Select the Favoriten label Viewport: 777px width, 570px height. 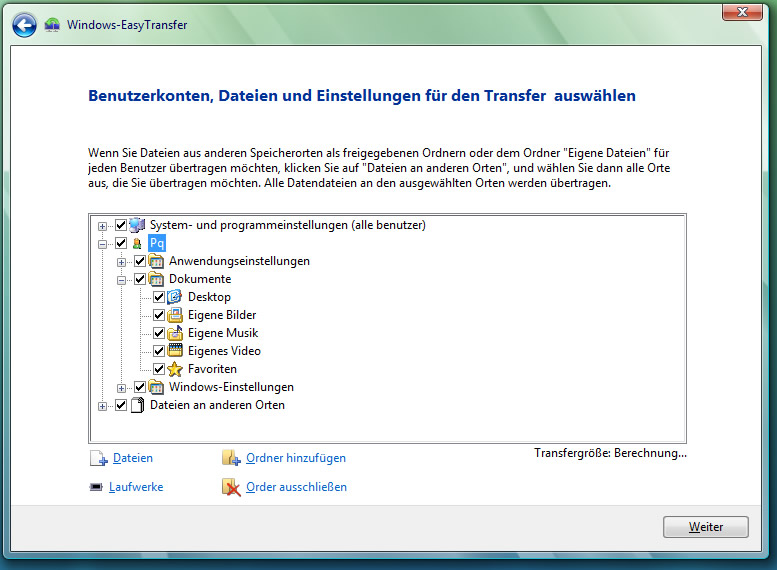pos(212,369)
